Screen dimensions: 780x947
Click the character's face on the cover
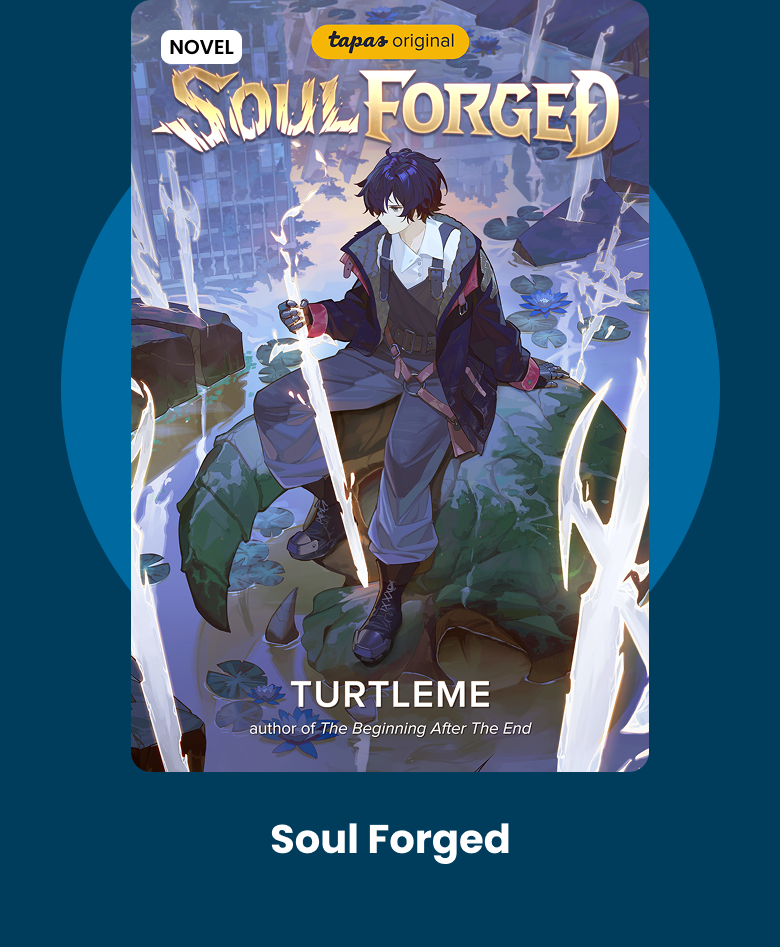tap(396, 216)
